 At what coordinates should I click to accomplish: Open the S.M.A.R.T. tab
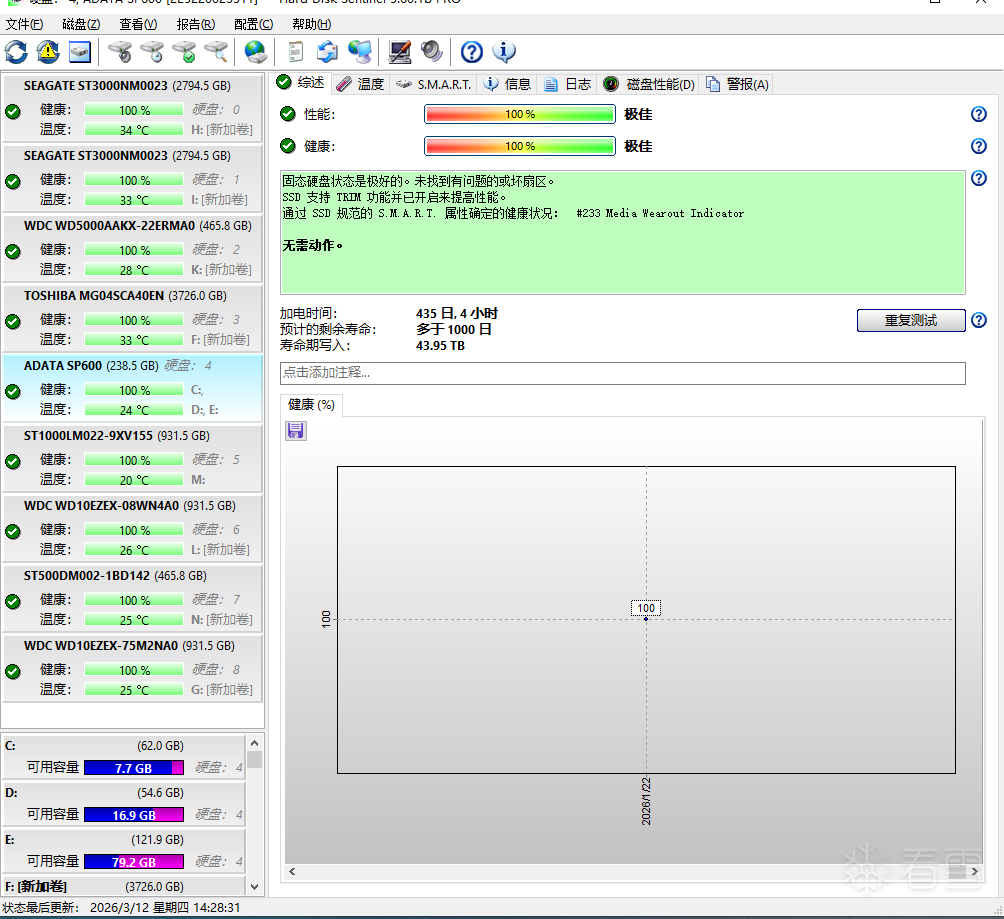click(x=433, y=84)
